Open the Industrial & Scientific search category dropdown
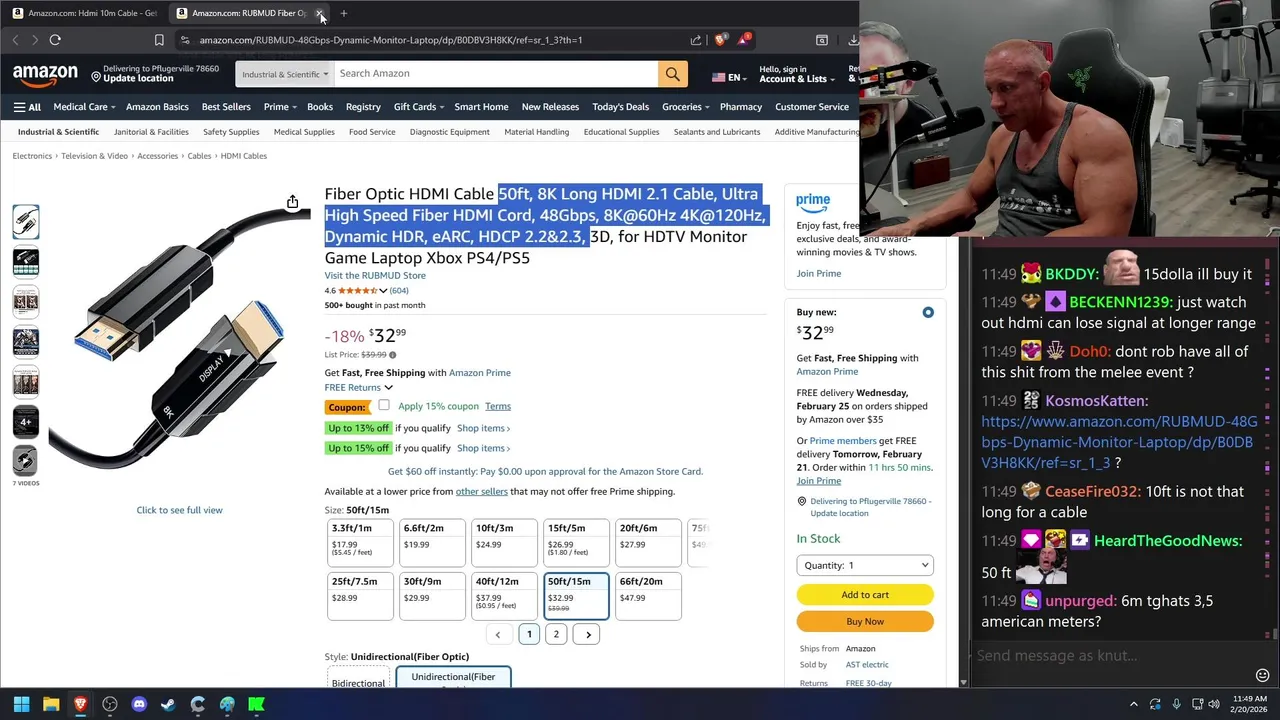This screenshot has height=720, width=1280. [284, 74]
